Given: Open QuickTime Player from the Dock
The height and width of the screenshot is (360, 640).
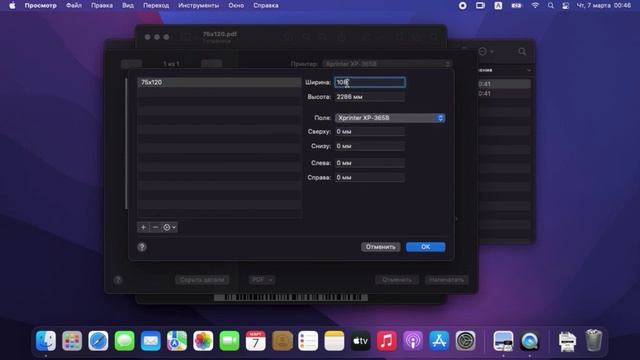Looking at the screenshot, I should pos(529,341).
